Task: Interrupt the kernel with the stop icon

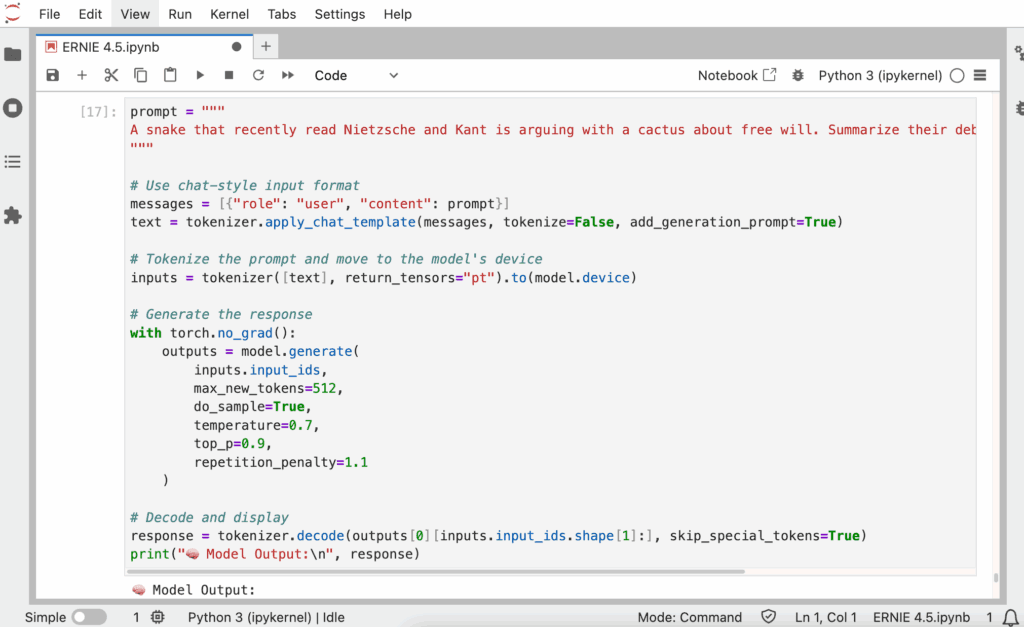Action: click(x=229, y=75)
